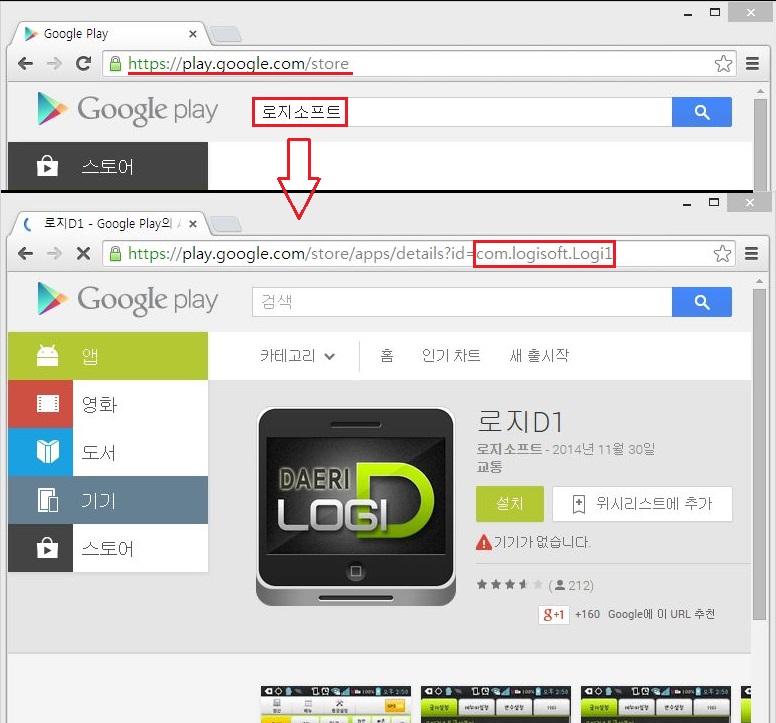Click forward arrow in top browser window
Screen dimensions: 776x723
click(x=54, y=63)
